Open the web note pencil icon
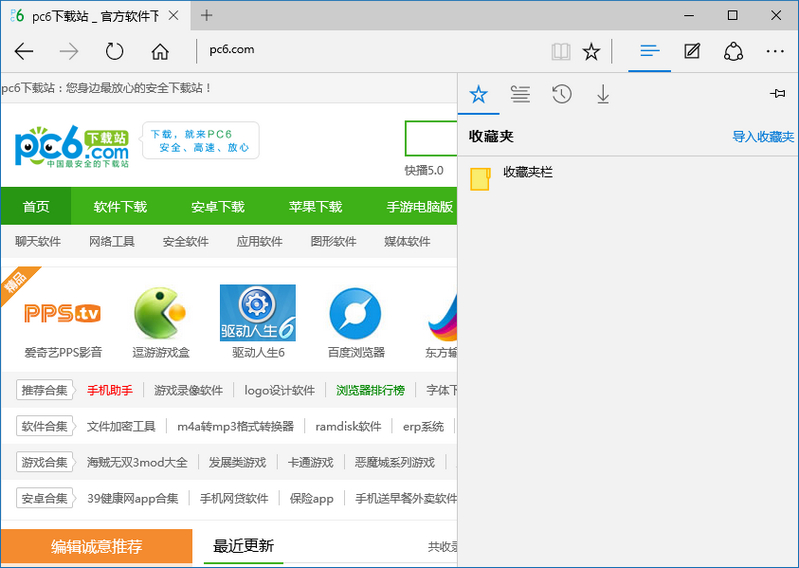Image resolution: width=799 pixels, height=568 pixels. click(691, 51)
